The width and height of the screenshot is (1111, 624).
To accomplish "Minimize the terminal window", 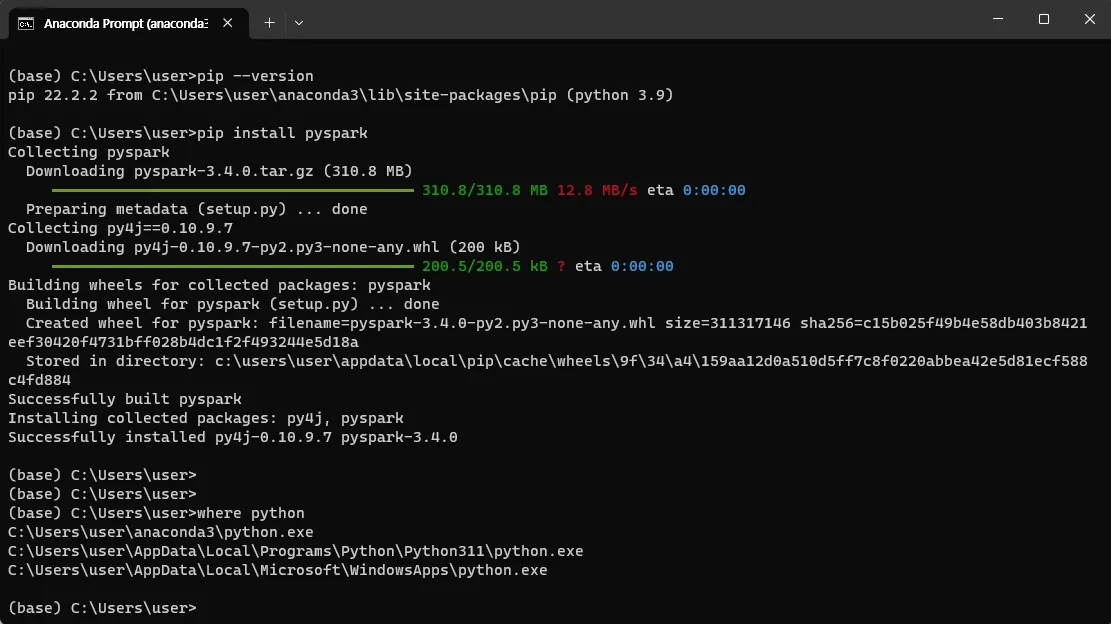I will 998,19.
